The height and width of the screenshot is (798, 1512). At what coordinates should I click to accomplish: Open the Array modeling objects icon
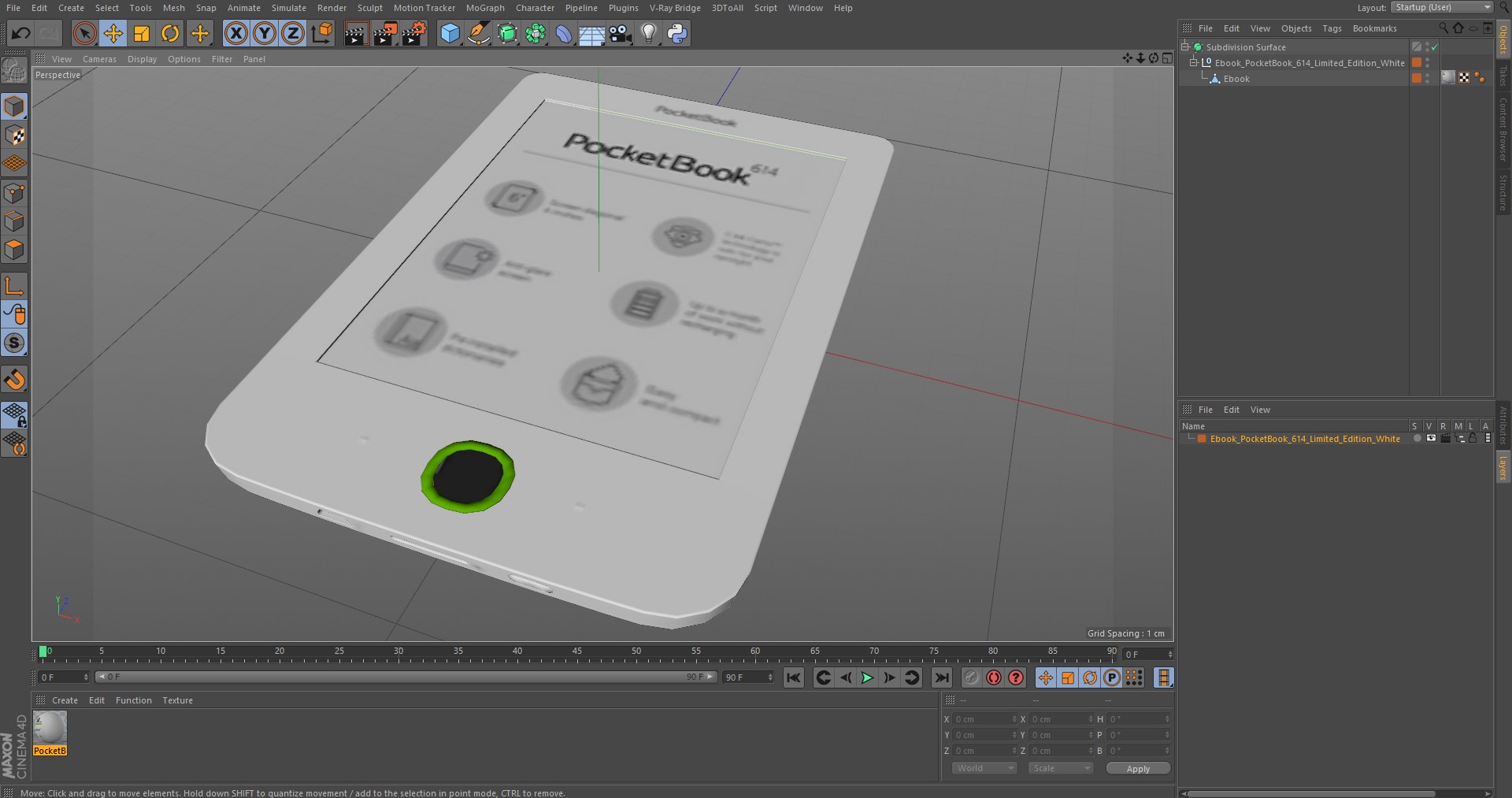pyautogui.click(x=535, y=33)
